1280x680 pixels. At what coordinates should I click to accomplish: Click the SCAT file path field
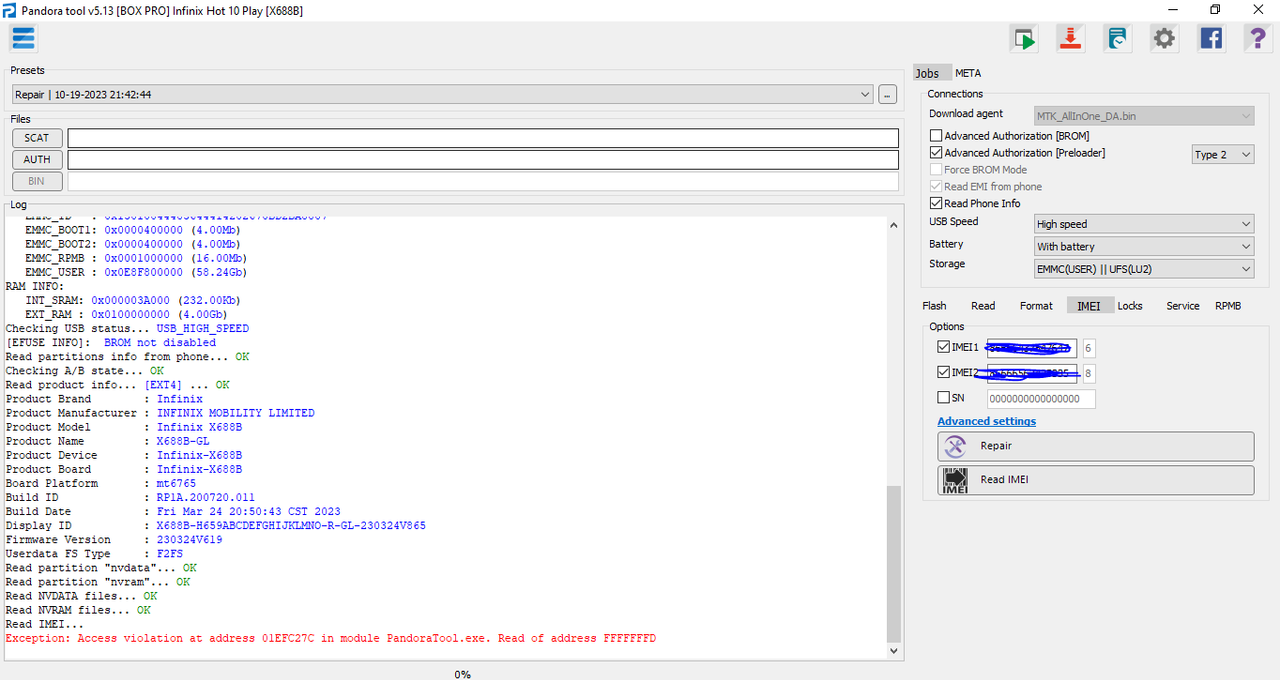[483, 138]
